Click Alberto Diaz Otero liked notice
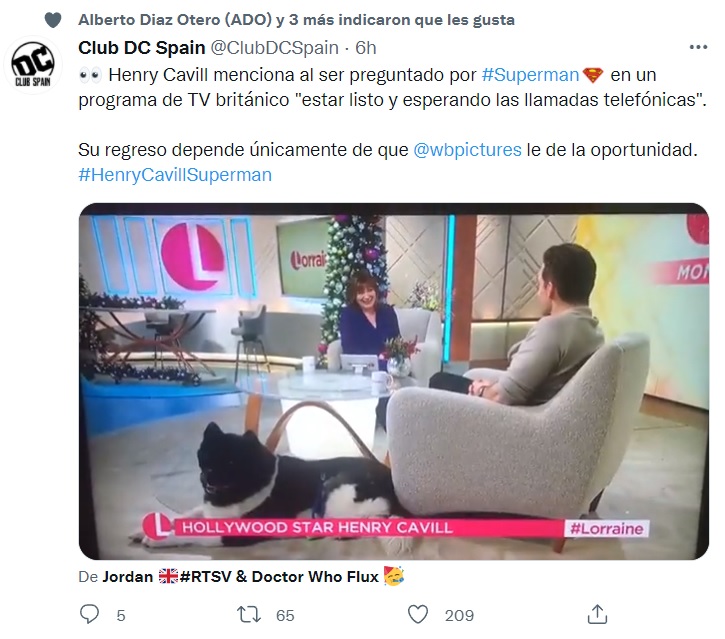 (296, 20)
